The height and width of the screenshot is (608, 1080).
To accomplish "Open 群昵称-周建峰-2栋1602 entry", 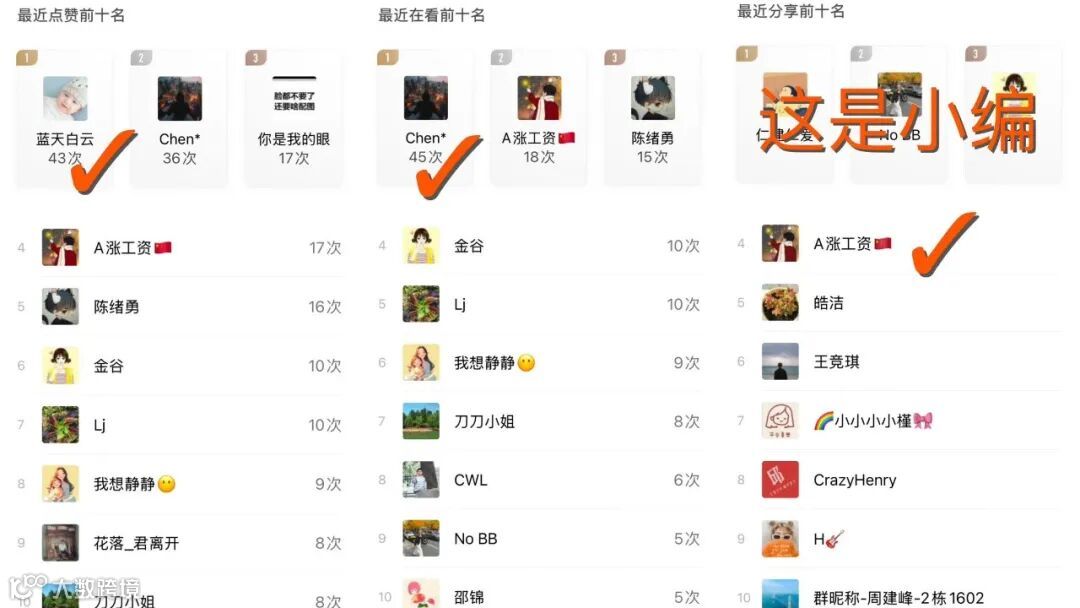I will (x=898, y=595).
